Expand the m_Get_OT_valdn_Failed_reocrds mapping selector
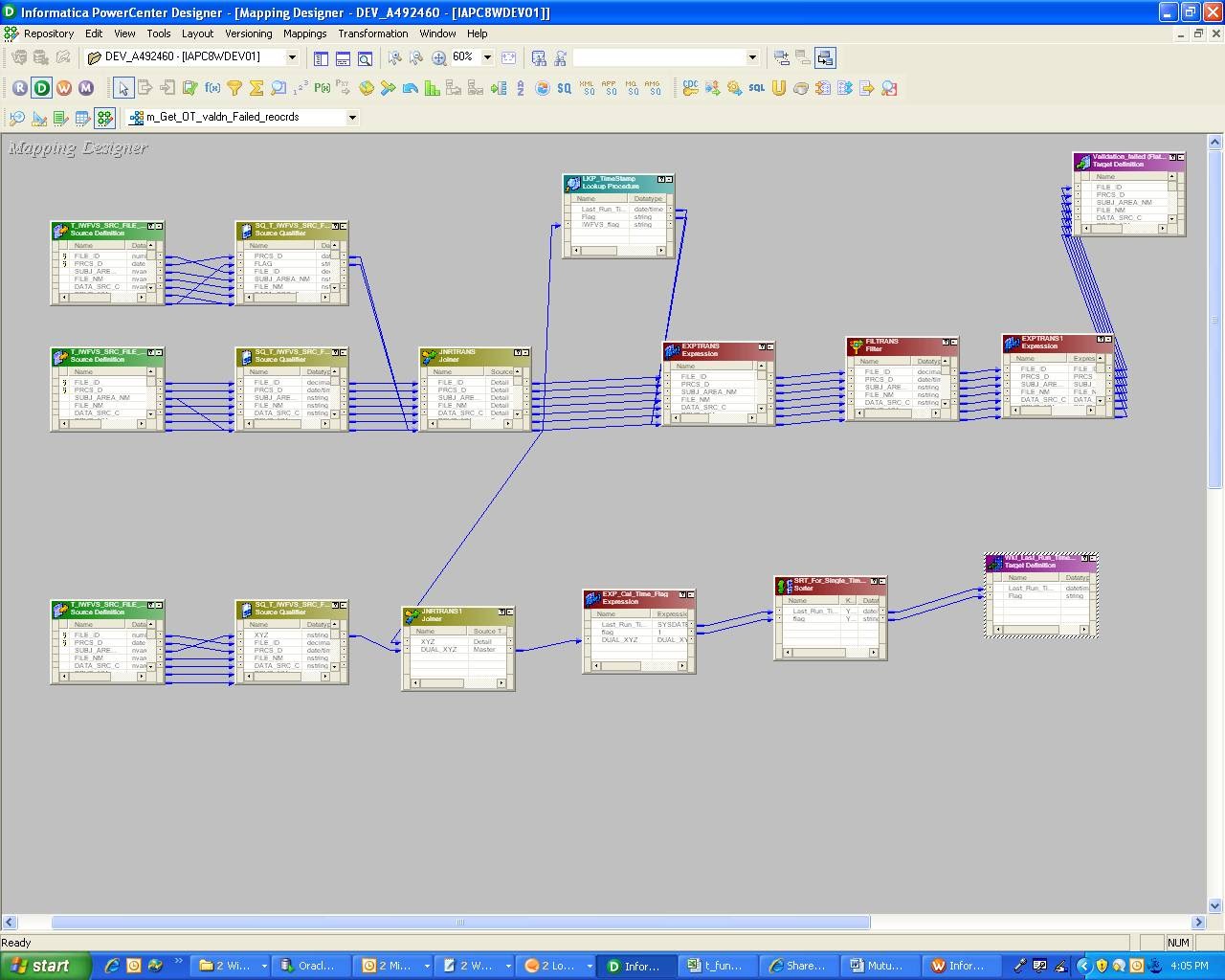Viewport: 1225px width, 980px height. pos(353,117)
